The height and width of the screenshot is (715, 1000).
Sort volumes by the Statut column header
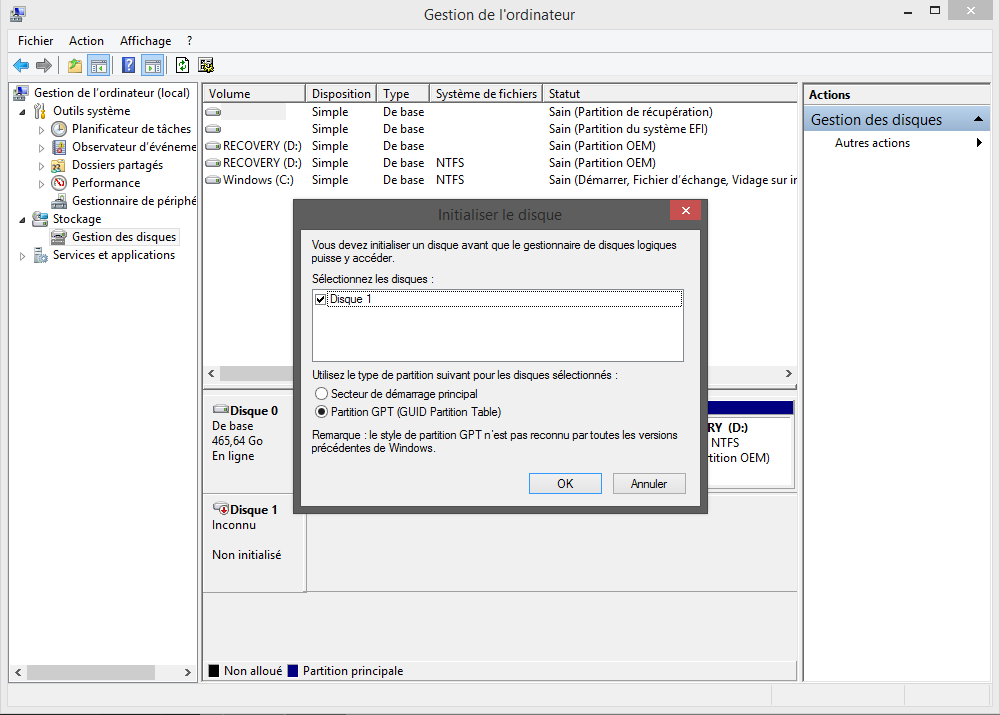[670, 94]
